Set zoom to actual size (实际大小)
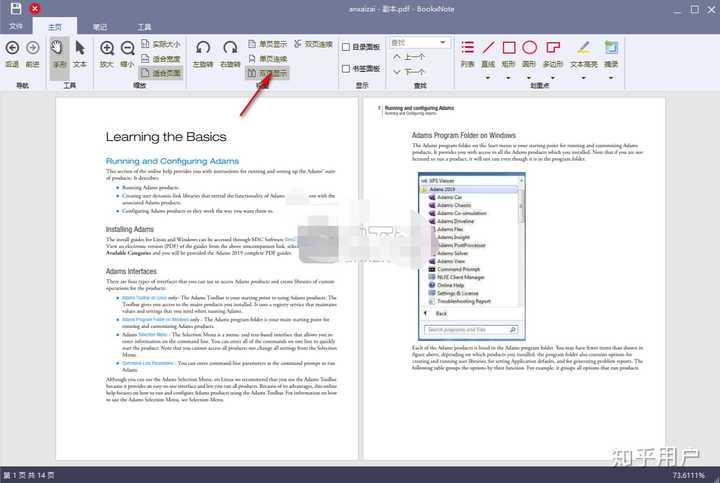The image size is (720, 483). click(x=161, y=44)
